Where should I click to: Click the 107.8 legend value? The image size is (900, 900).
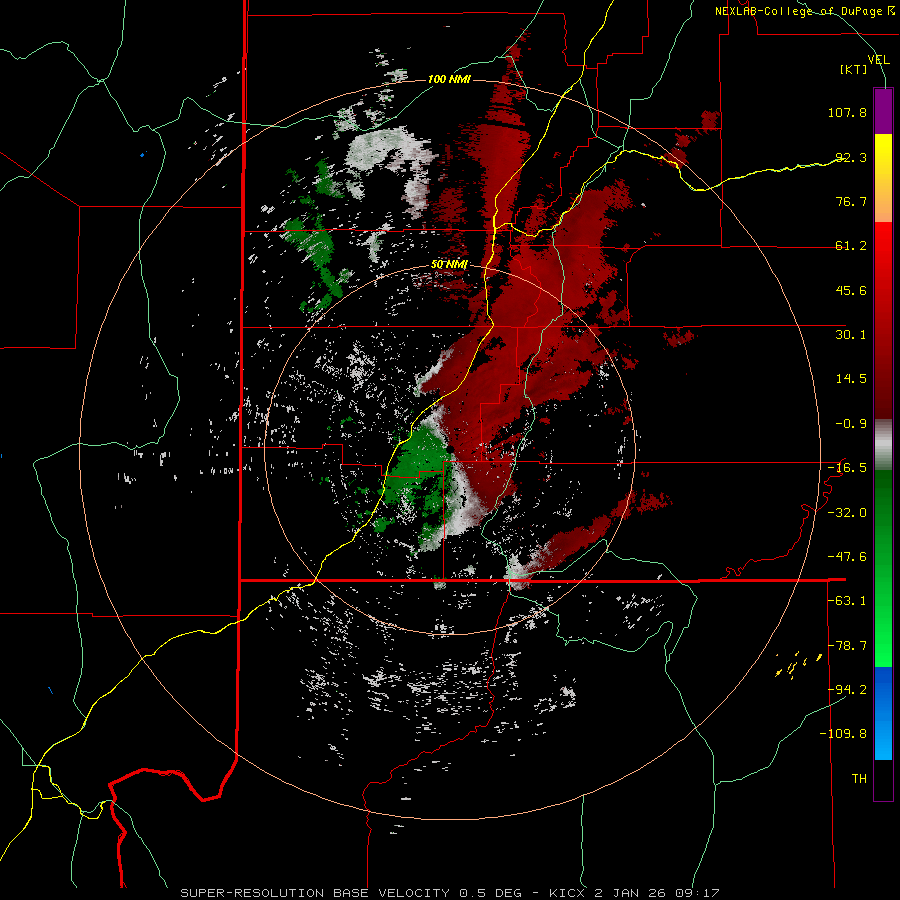[847, 112]
